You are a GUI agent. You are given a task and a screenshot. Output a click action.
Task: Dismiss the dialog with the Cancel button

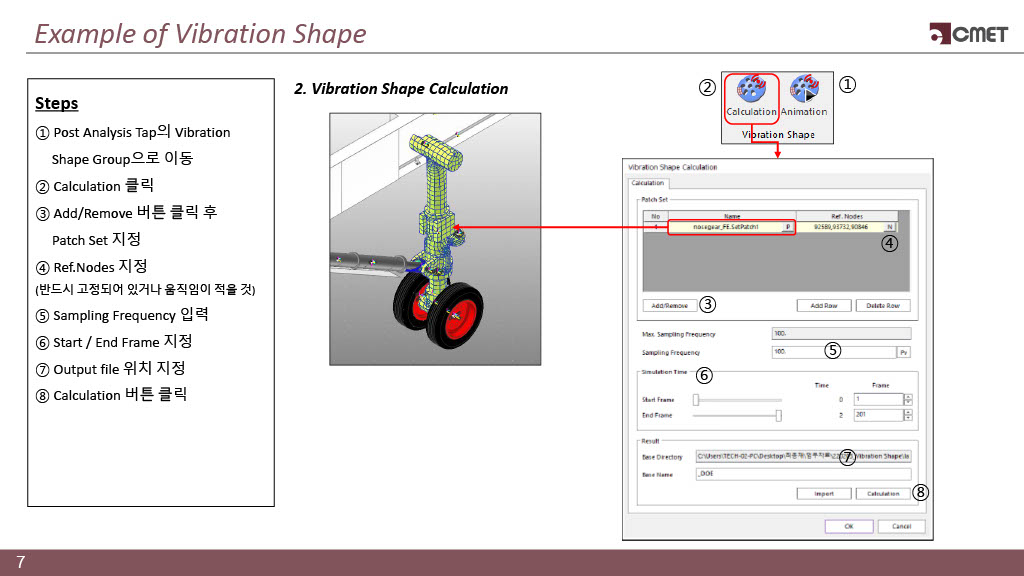901,526
